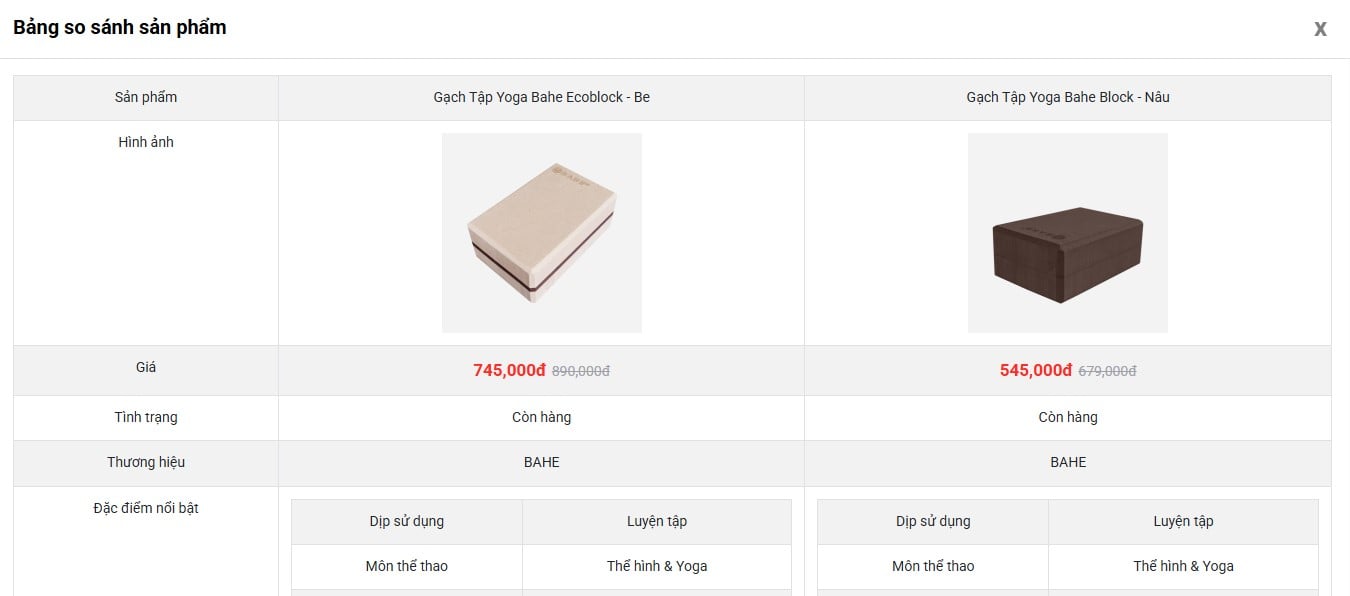This screenshot has height=596, width=1350.
Task: Open Gạch Tập Yoga Bahe Ecoblock - Be link
Action: coord(541,97)
